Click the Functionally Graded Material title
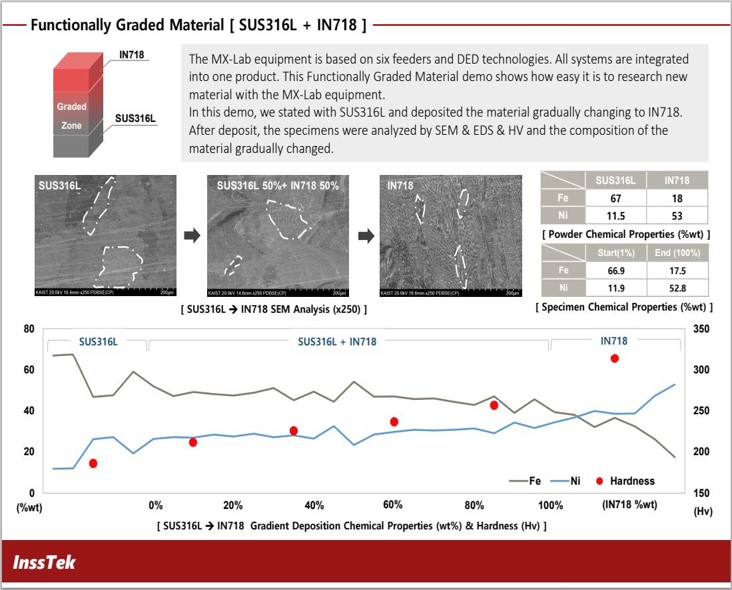The width and height of the screenshot is (732, 590). (x=198, y=25)
